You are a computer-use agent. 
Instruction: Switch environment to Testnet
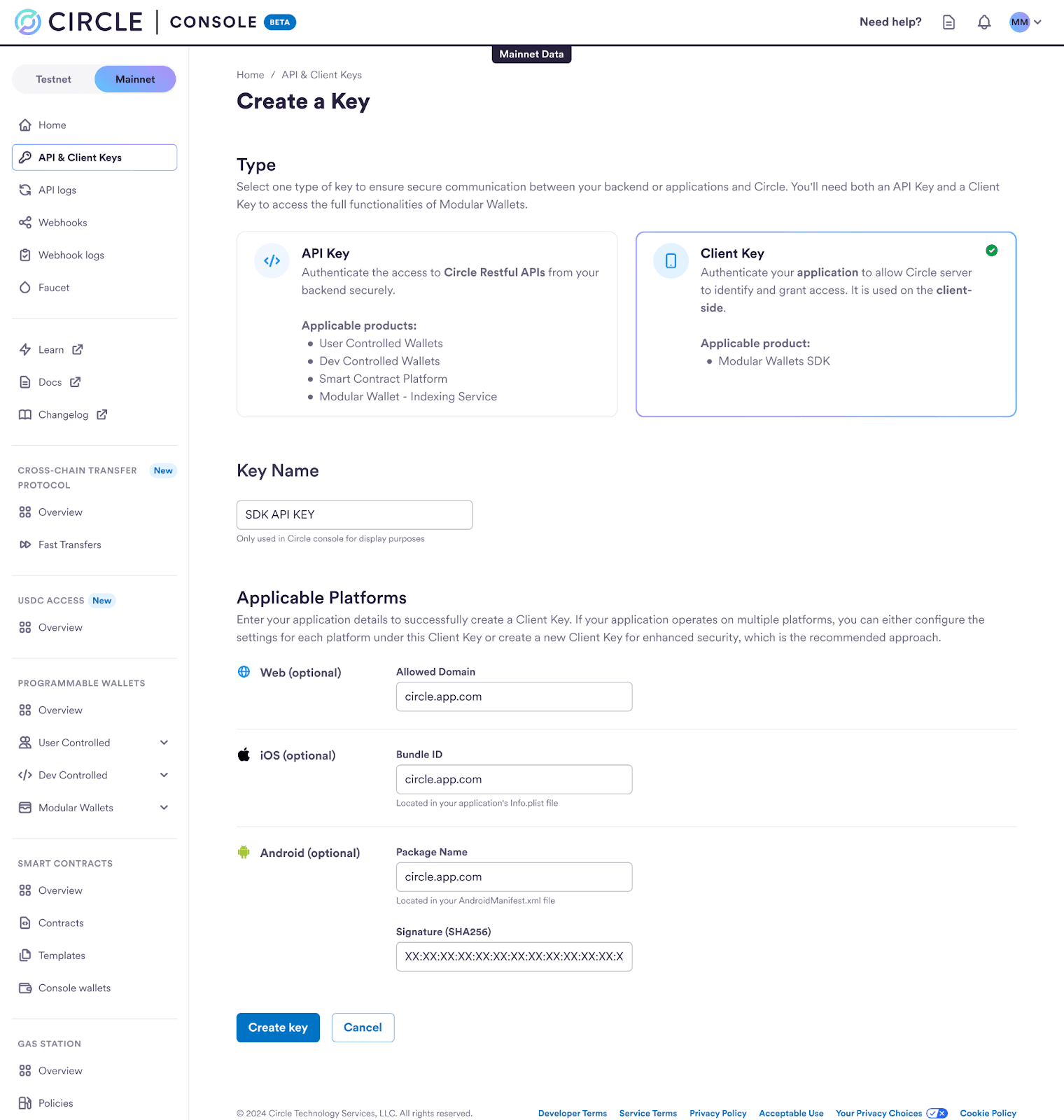[54, 79]
